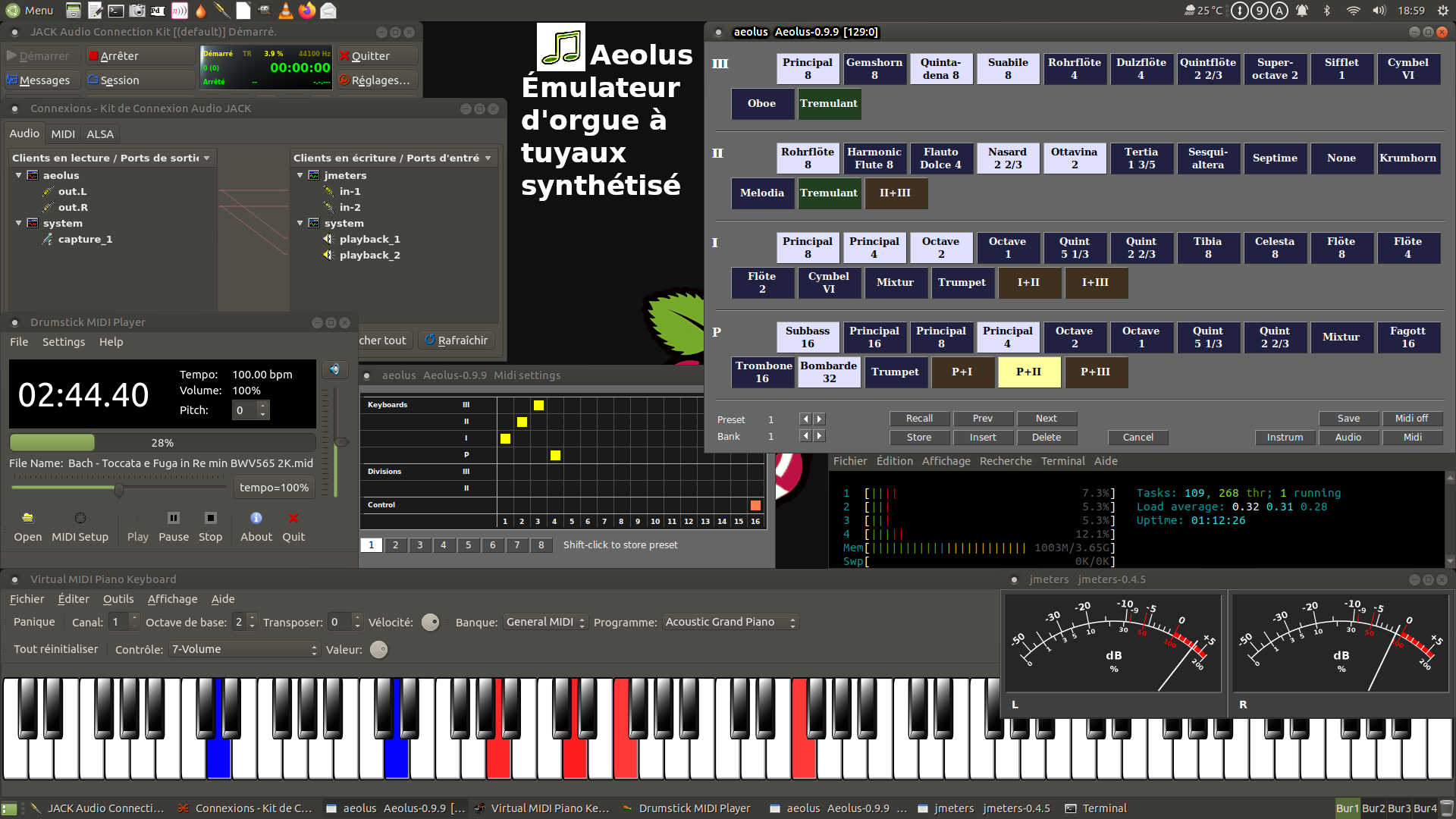1456x819 pixels.
Task: Launch VLC from the top panel
Action: 286,11
